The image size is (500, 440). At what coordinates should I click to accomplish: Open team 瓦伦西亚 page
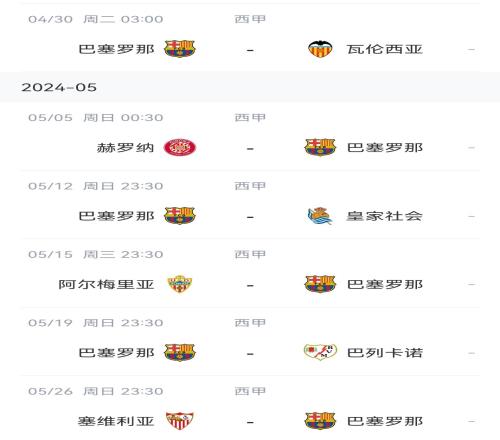tap(385, 49)
